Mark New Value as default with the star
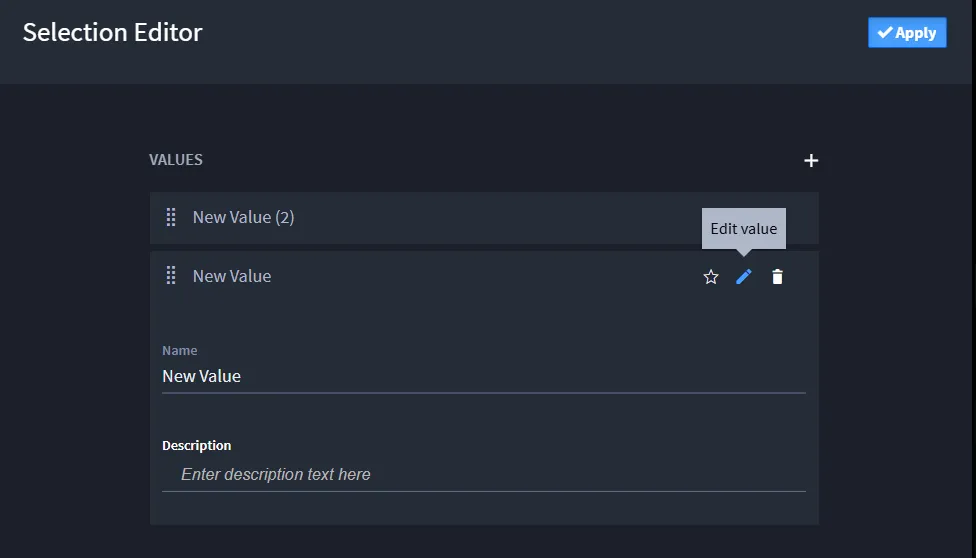976x558 pixels. [x=711, y=277]
